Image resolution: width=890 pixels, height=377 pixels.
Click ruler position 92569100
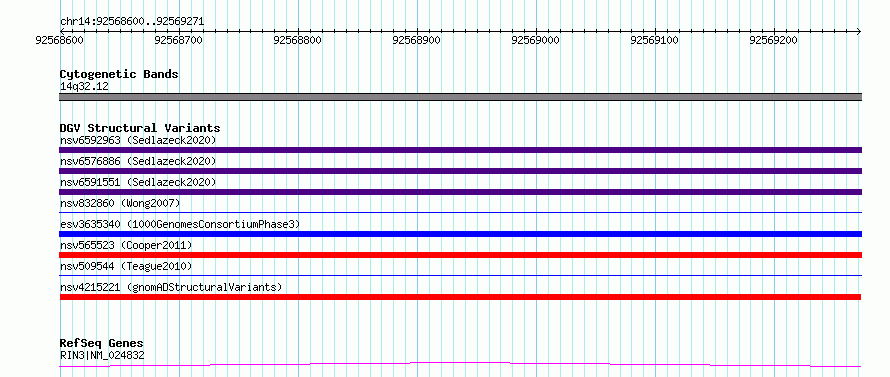tap(654, 40)
